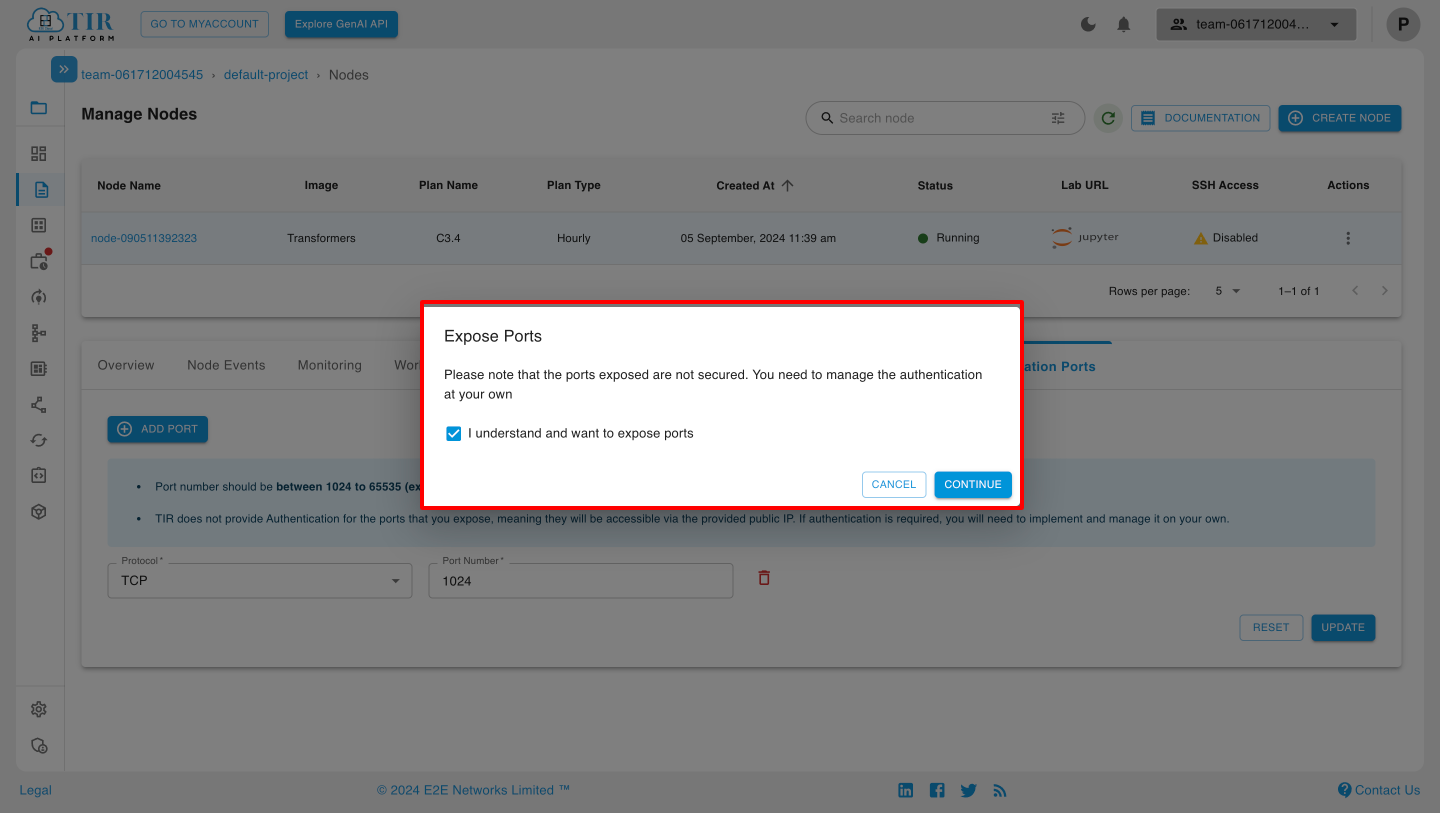Open DOCUMENTATION button
The width and height of the screenshot is (1440, 813).
pos(1201,118)
